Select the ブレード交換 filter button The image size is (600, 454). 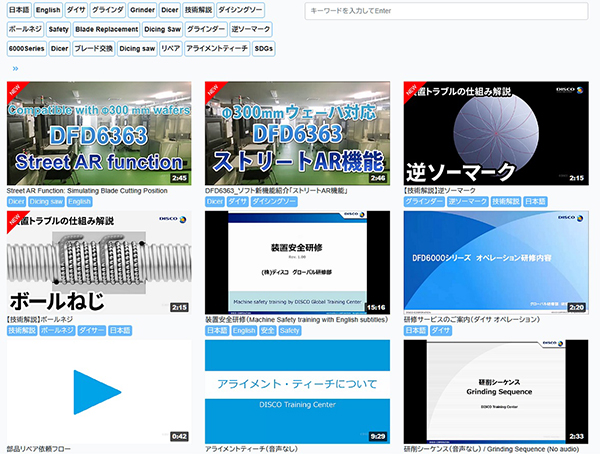tap(94, 49)
